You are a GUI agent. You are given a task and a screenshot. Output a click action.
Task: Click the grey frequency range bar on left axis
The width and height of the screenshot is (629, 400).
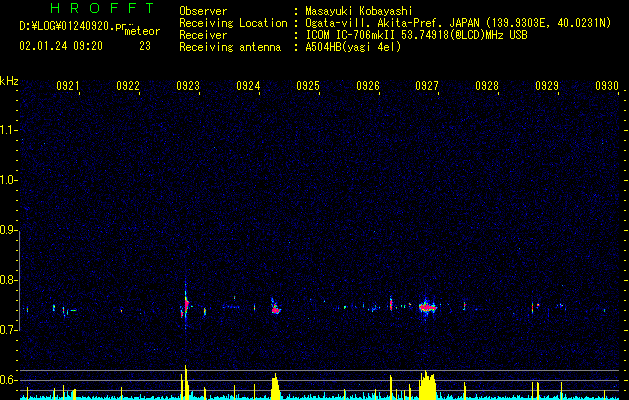coord(19,281)
